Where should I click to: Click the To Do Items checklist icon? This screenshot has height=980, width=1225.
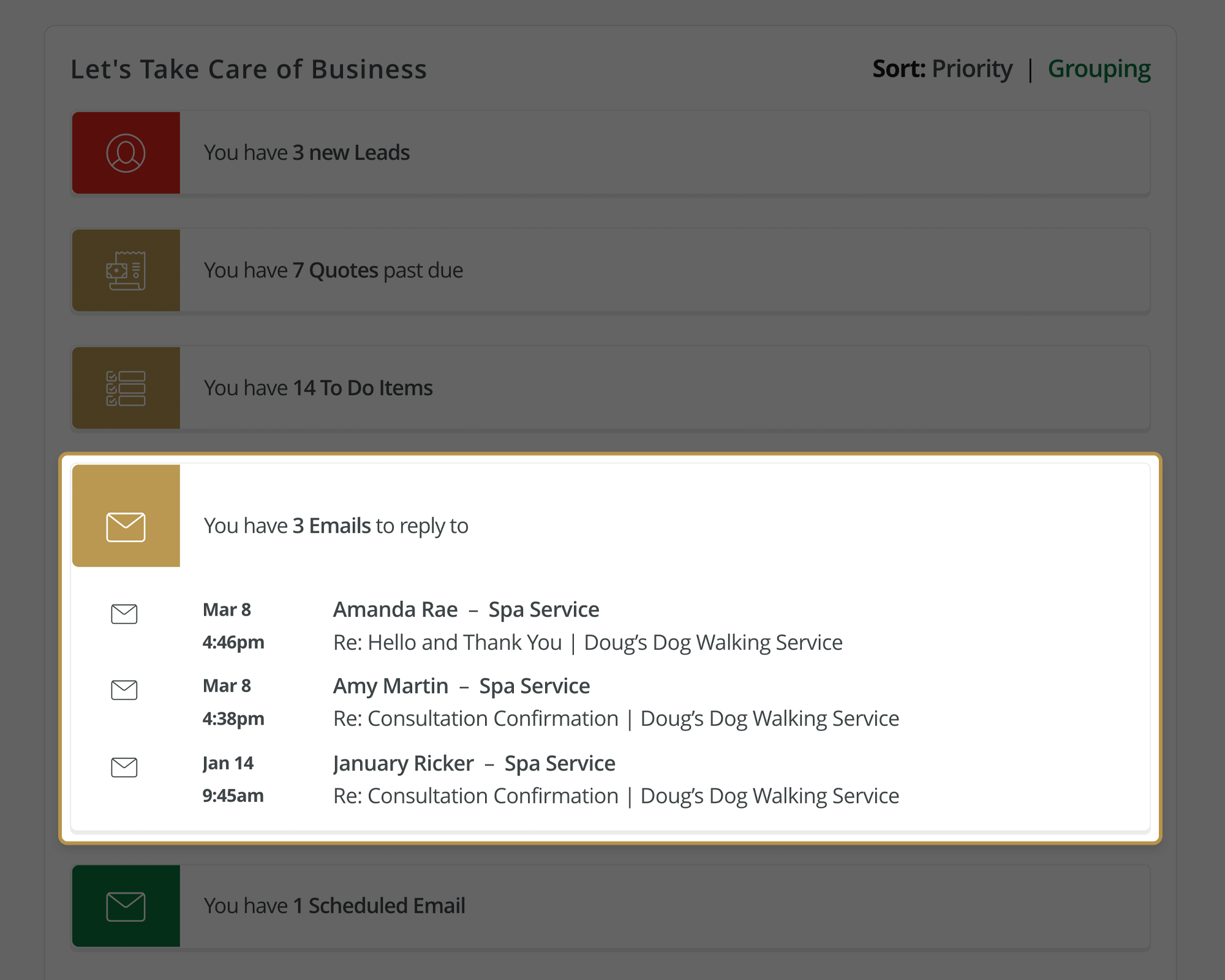(126, 388)
